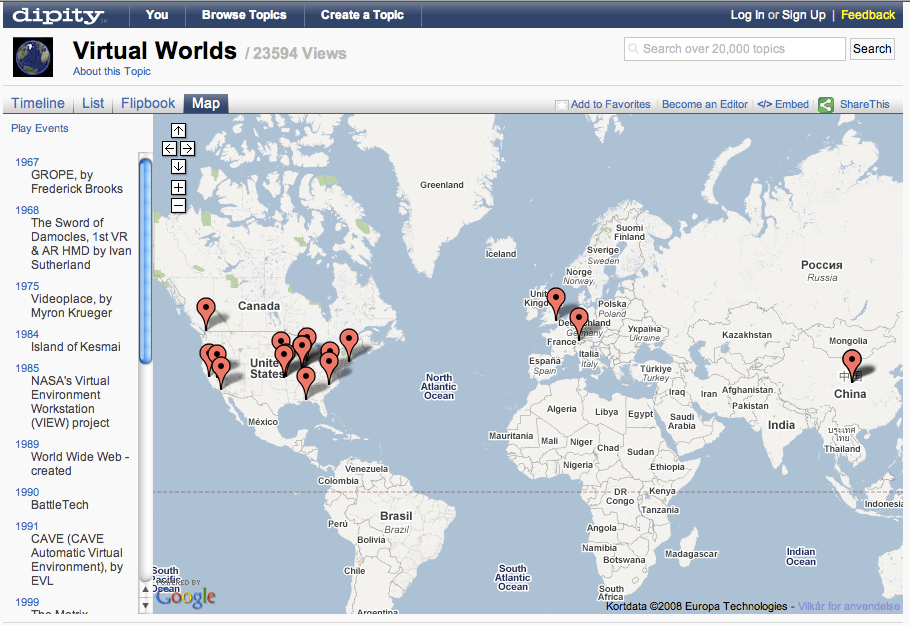Click the Virtual Worlds globe thumbnail
Screen dimensions: 910x625
pos(32,56)
